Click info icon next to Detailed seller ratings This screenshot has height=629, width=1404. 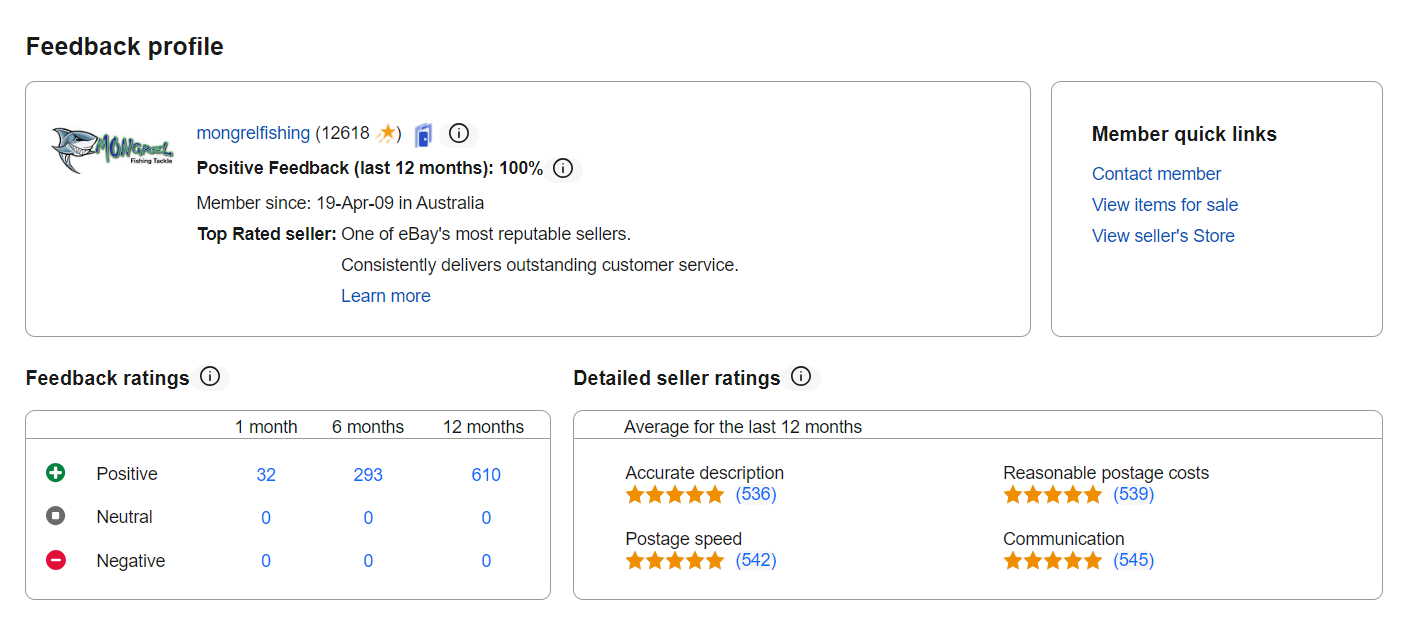[x=801, y=377]
